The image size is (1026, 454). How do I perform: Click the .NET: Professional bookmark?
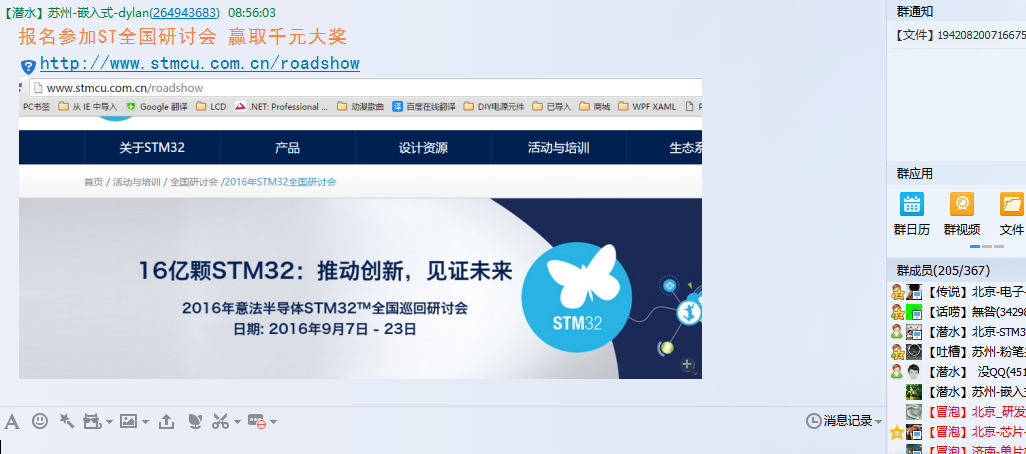pyautogui.click(x=281, y=107)
